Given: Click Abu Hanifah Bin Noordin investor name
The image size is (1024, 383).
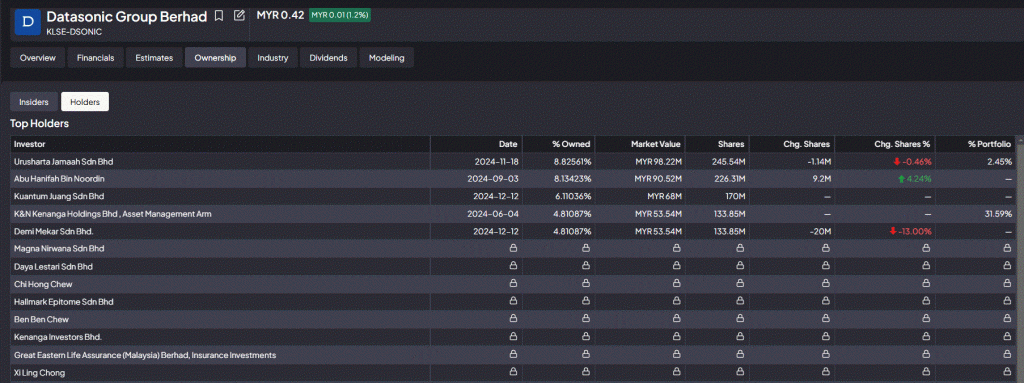Looking at the screenshot, I should (59, 178).
